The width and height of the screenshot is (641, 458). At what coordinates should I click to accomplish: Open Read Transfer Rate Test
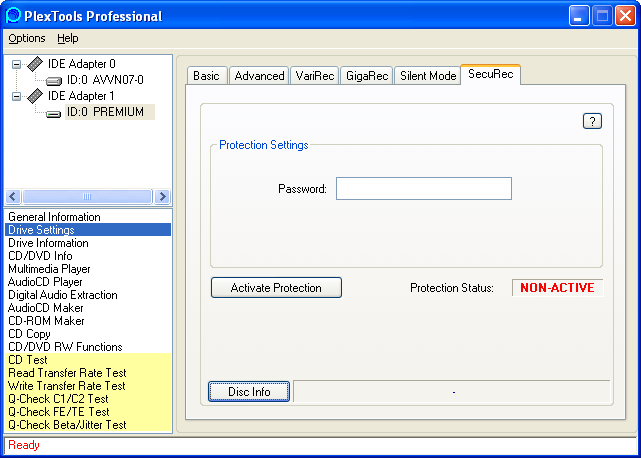coord(88,373)
